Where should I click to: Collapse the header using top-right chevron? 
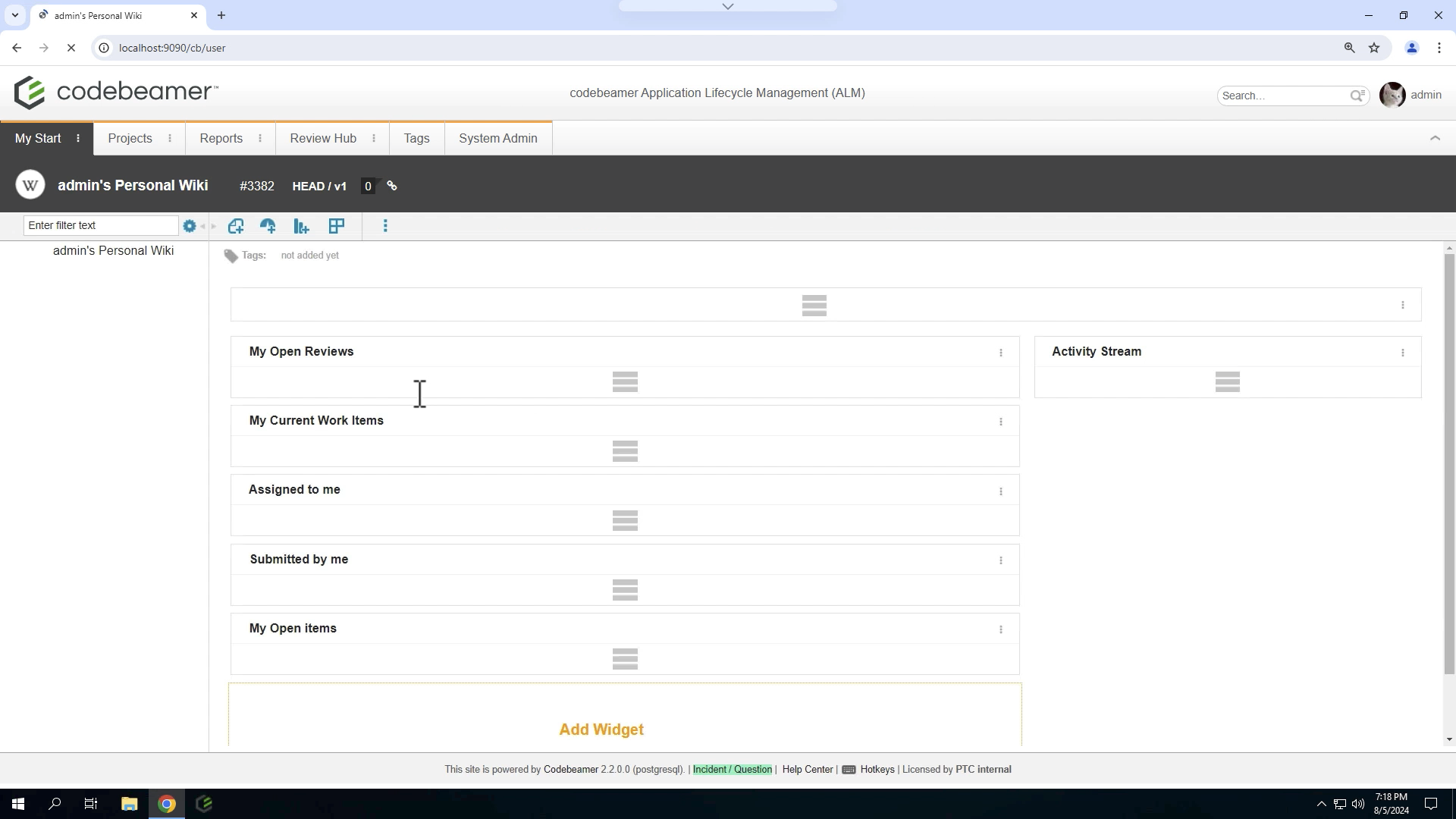(x=1435, y=138)
